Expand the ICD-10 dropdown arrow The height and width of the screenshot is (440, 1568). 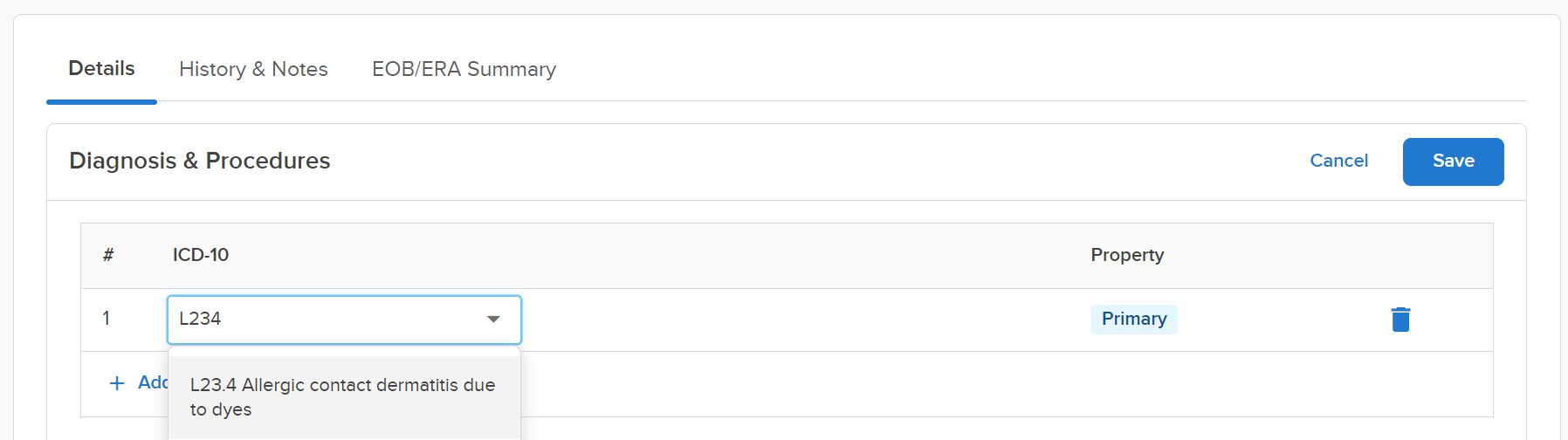[x=493, y=320]
